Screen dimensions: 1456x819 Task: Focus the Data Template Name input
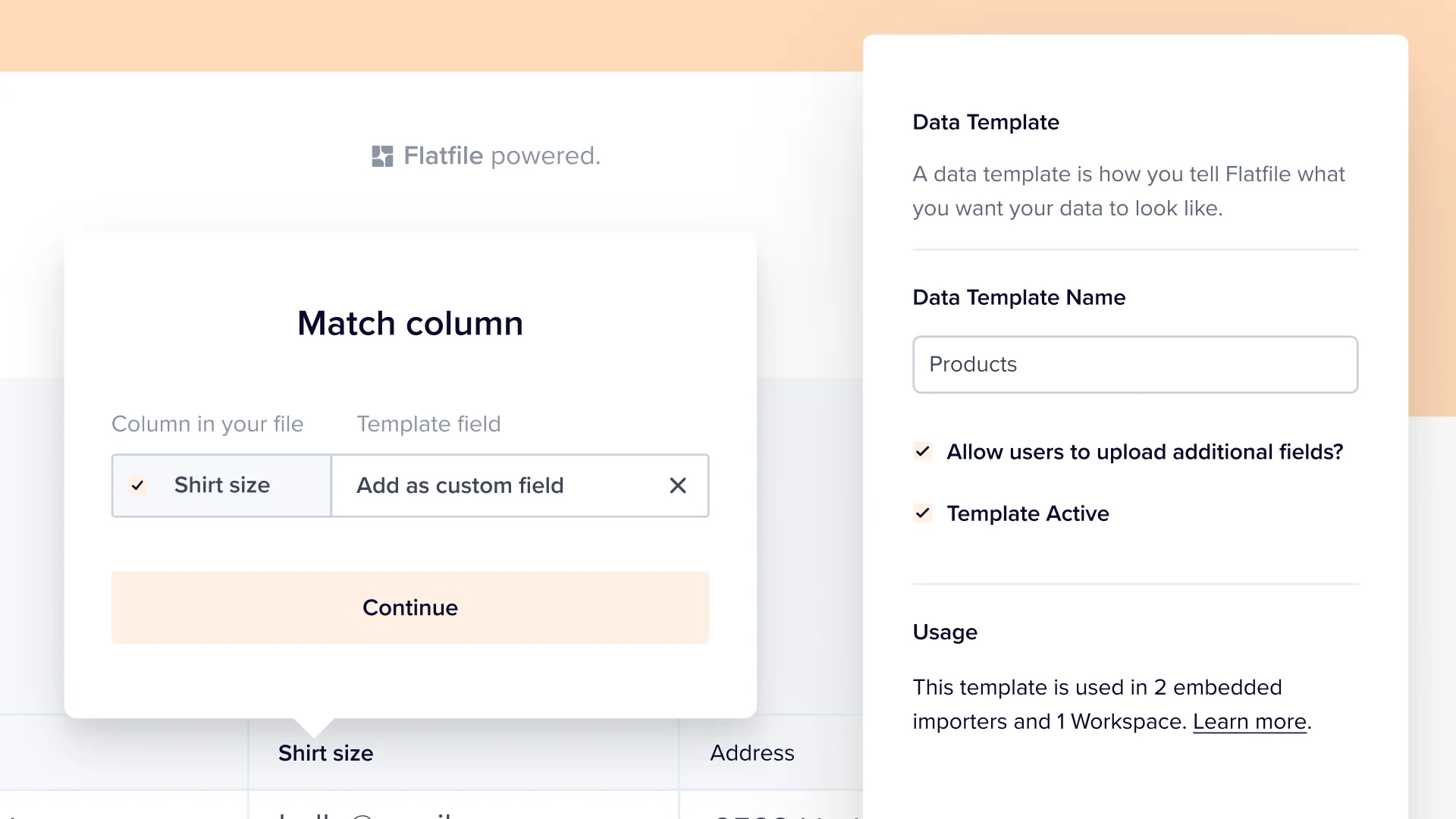1134,365
